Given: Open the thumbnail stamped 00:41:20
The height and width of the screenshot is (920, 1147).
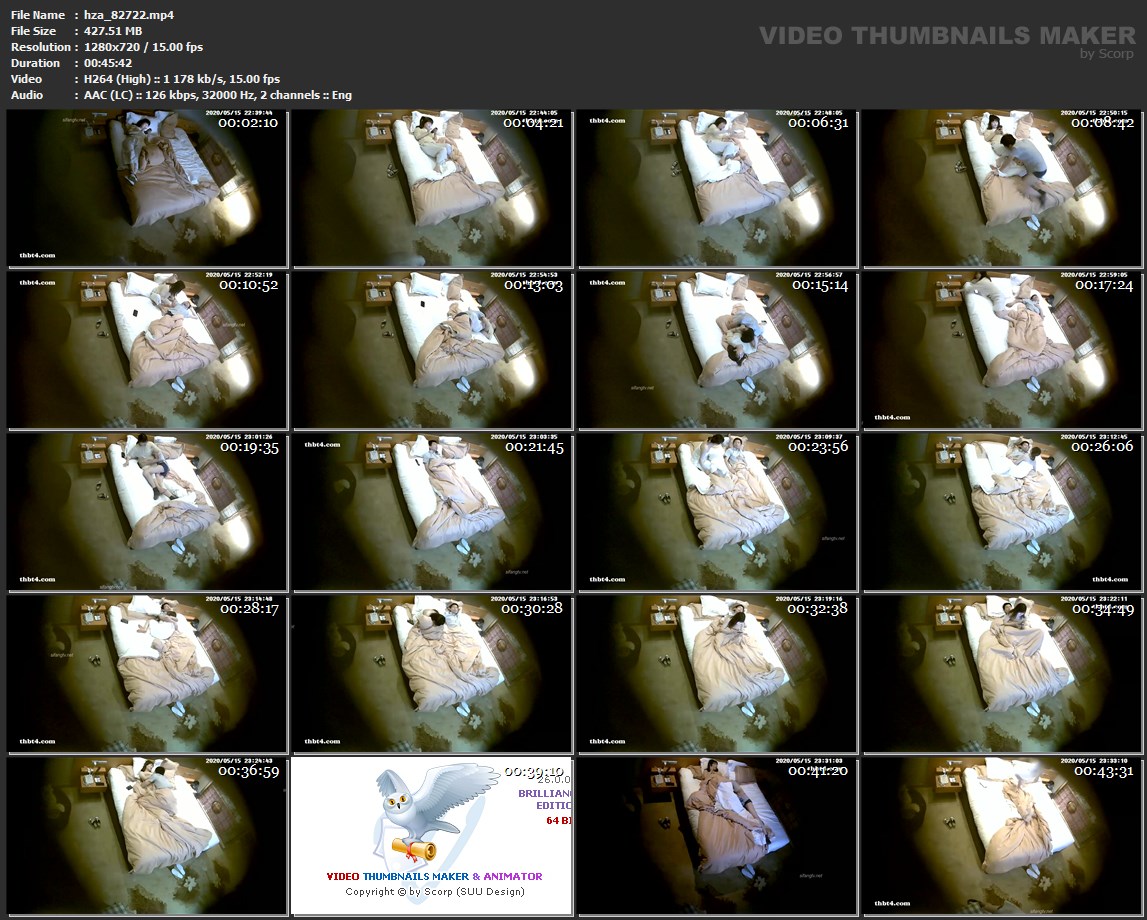Looking at the screenshot, I should tap(717, 836).
